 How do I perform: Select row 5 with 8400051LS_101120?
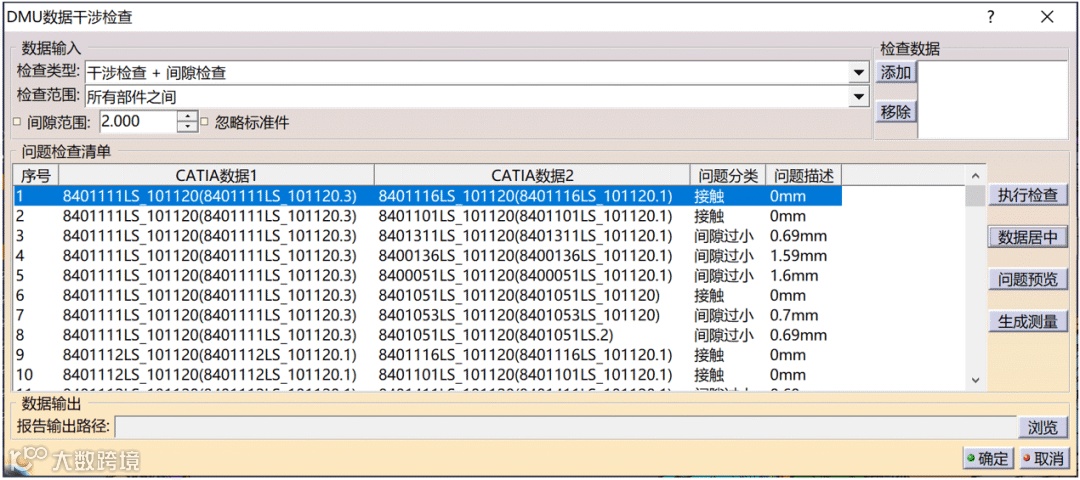point(428,276)
